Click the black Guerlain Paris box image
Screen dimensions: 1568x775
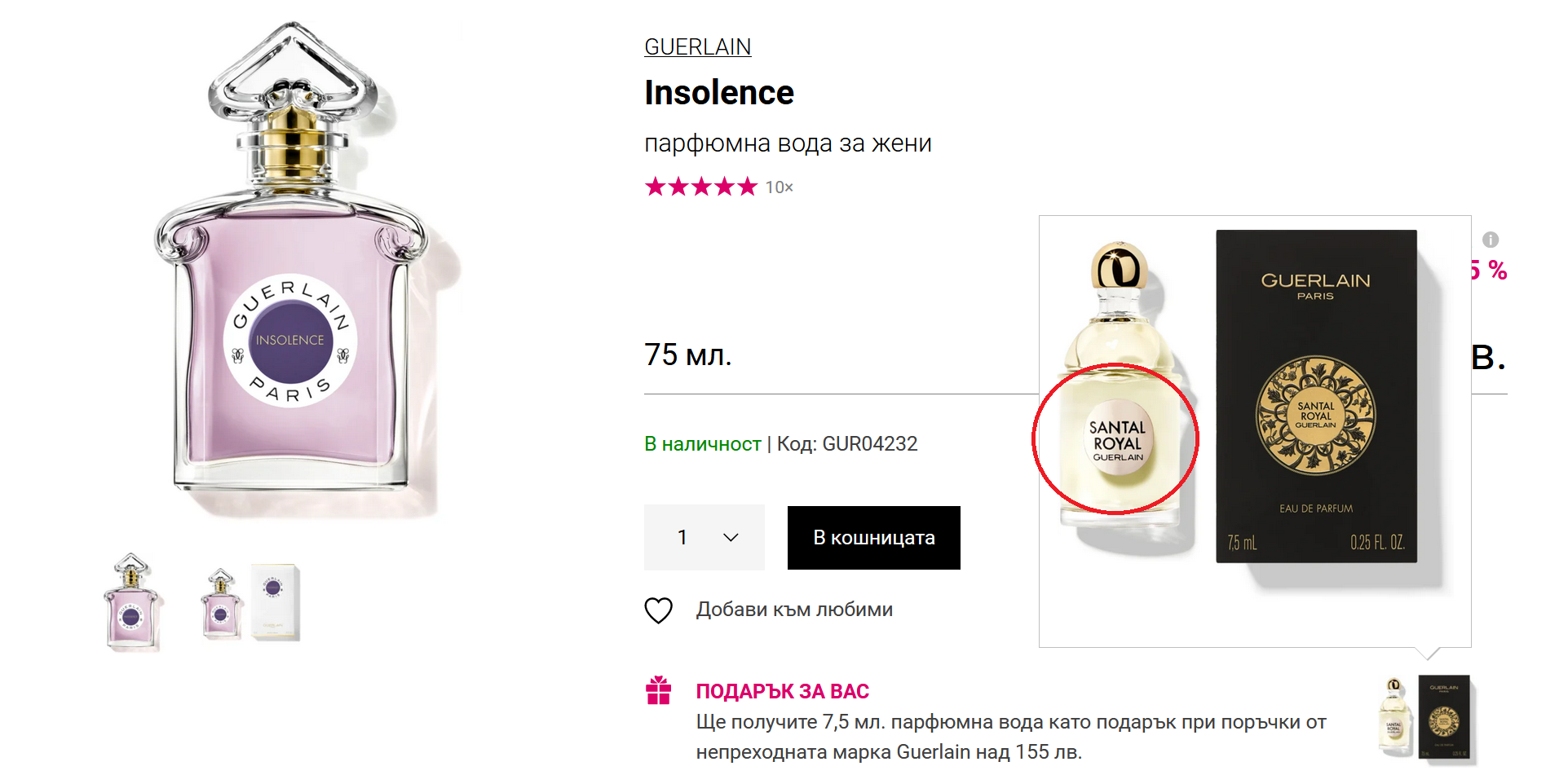(1316, 396)
